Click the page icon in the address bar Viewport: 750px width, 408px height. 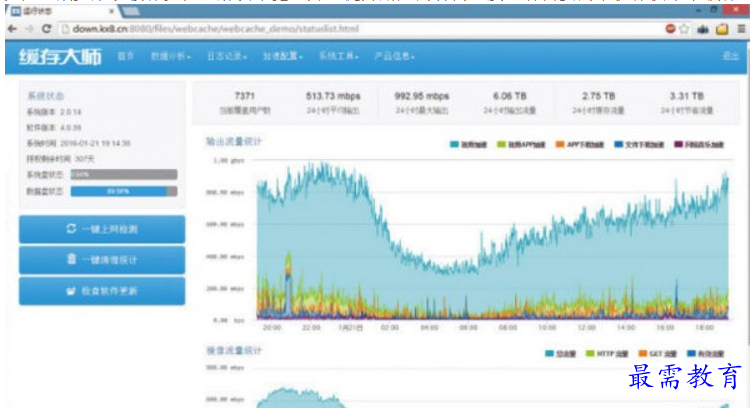click(65, 29)
